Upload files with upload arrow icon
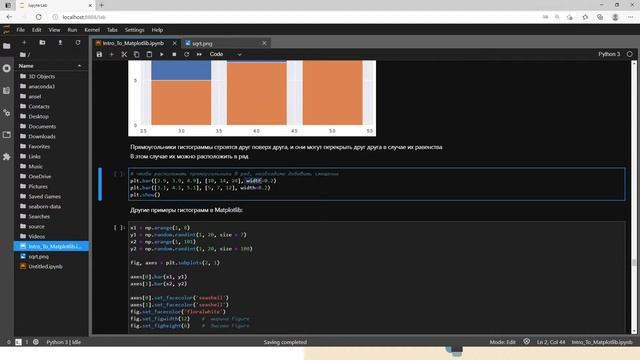The width and height of the screenshot is (640, 360). point(60,42)
